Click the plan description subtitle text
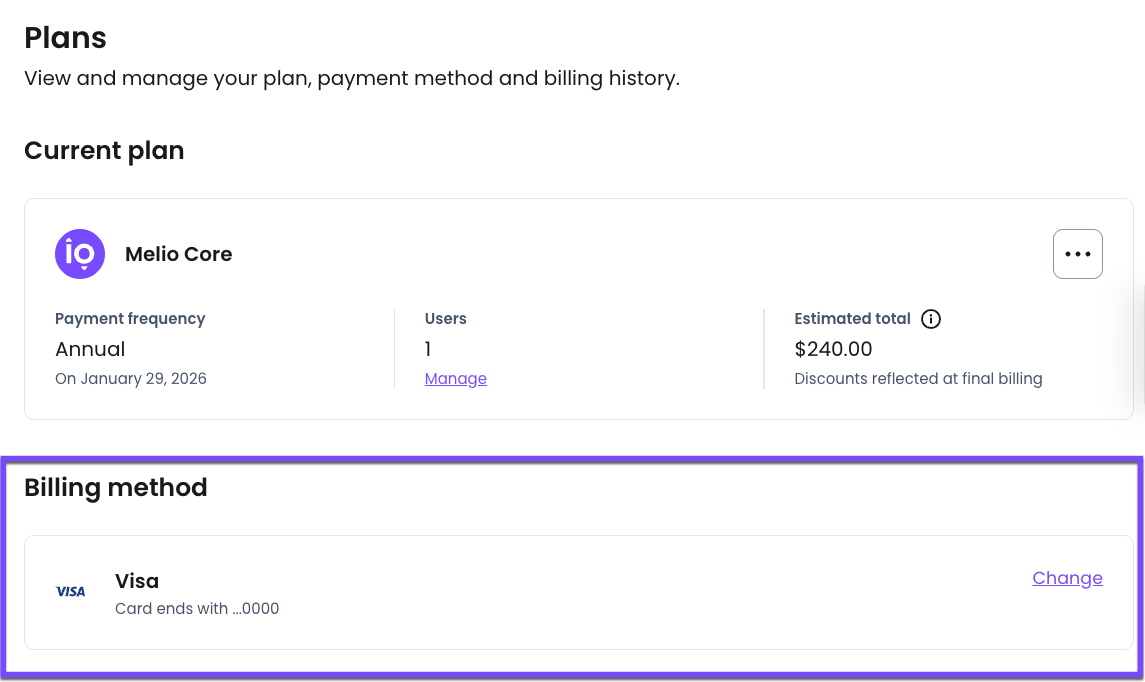Screen dimensions: 1145x682 pos(352,78)
